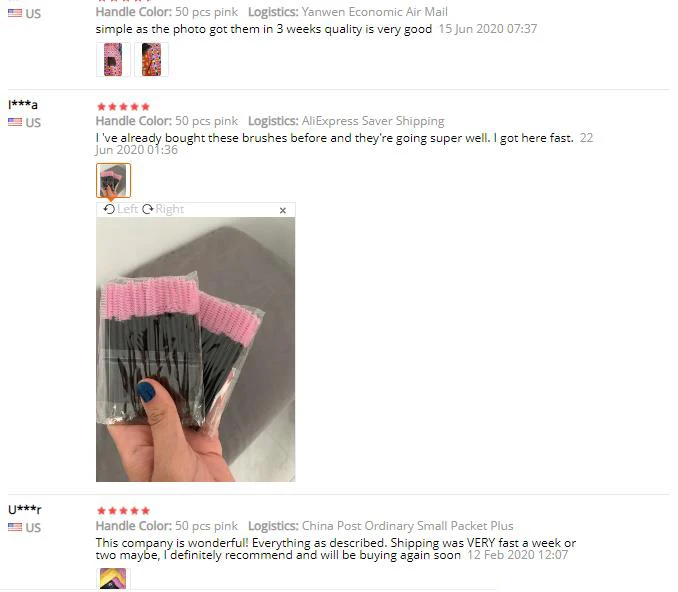
Task: Click the Yanwen Economic Air Mail text
Action: pos(374,12)
